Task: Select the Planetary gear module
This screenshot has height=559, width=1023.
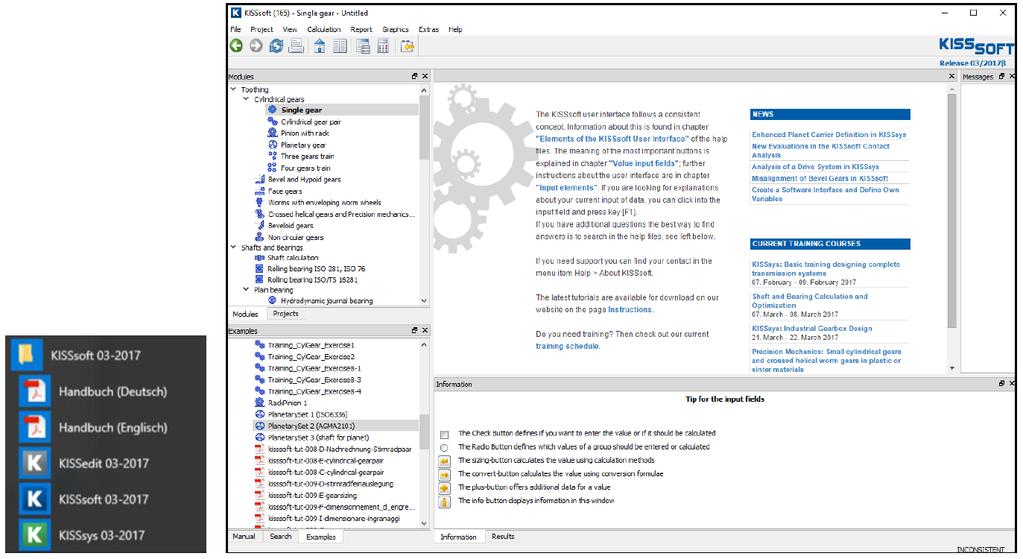Action: point(303,145)
